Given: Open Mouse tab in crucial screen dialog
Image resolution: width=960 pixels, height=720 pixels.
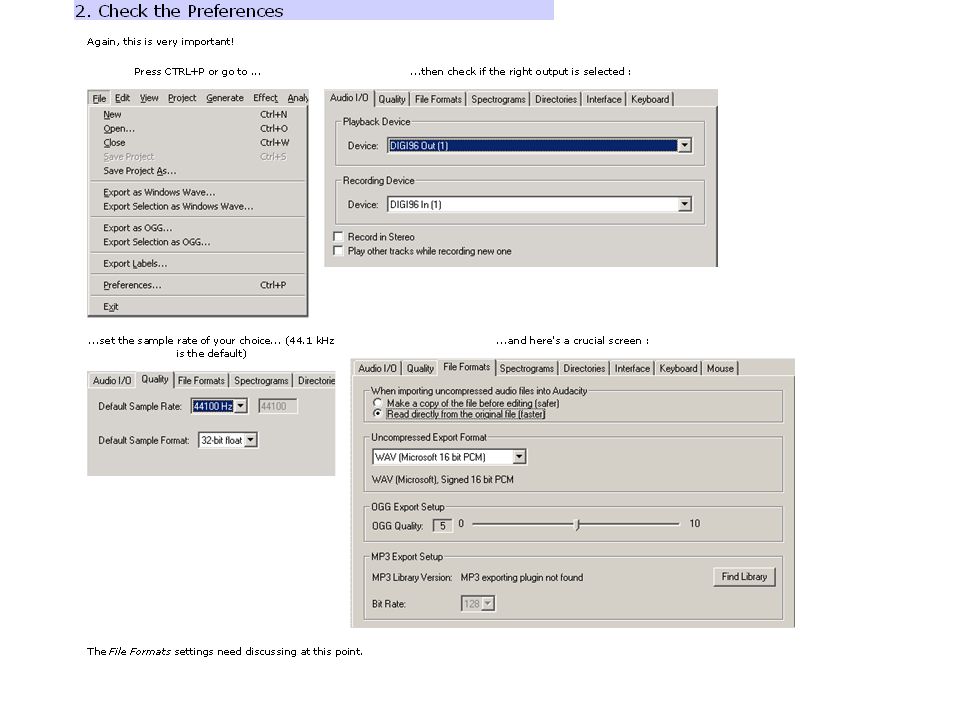Looking at the screenshot, I should (720, 369).
